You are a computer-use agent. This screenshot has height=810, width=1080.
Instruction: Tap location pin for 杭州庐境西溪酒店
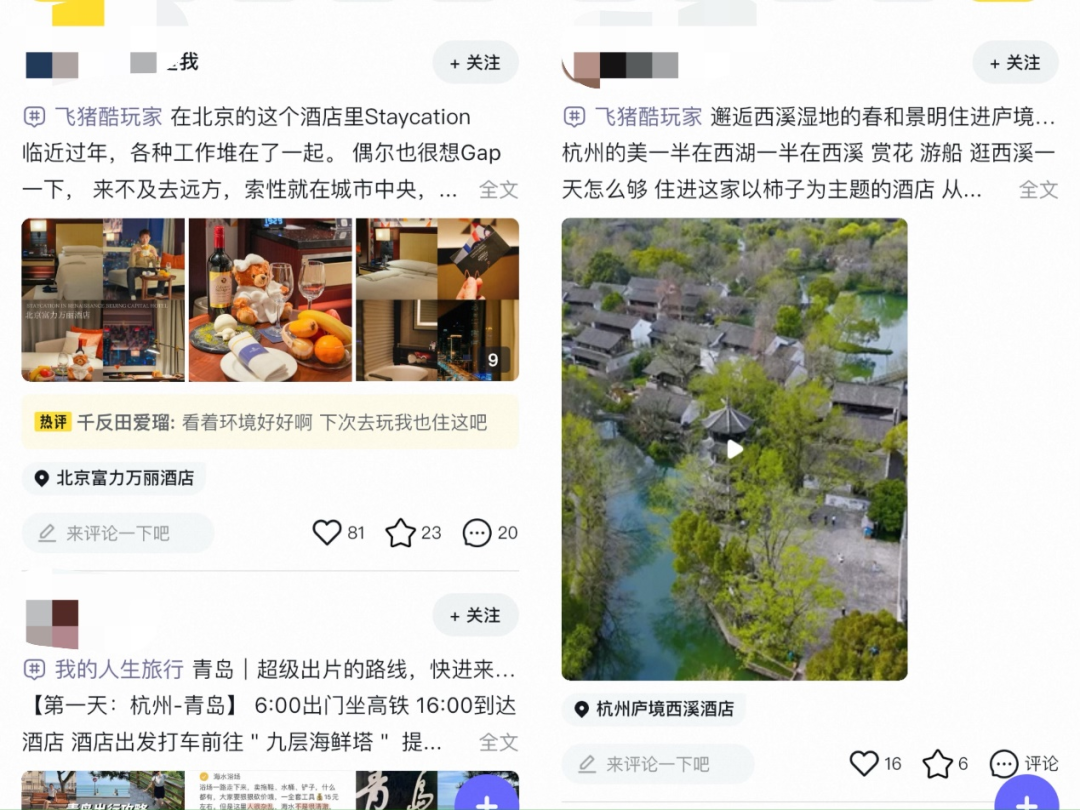[x=654, y=709]
